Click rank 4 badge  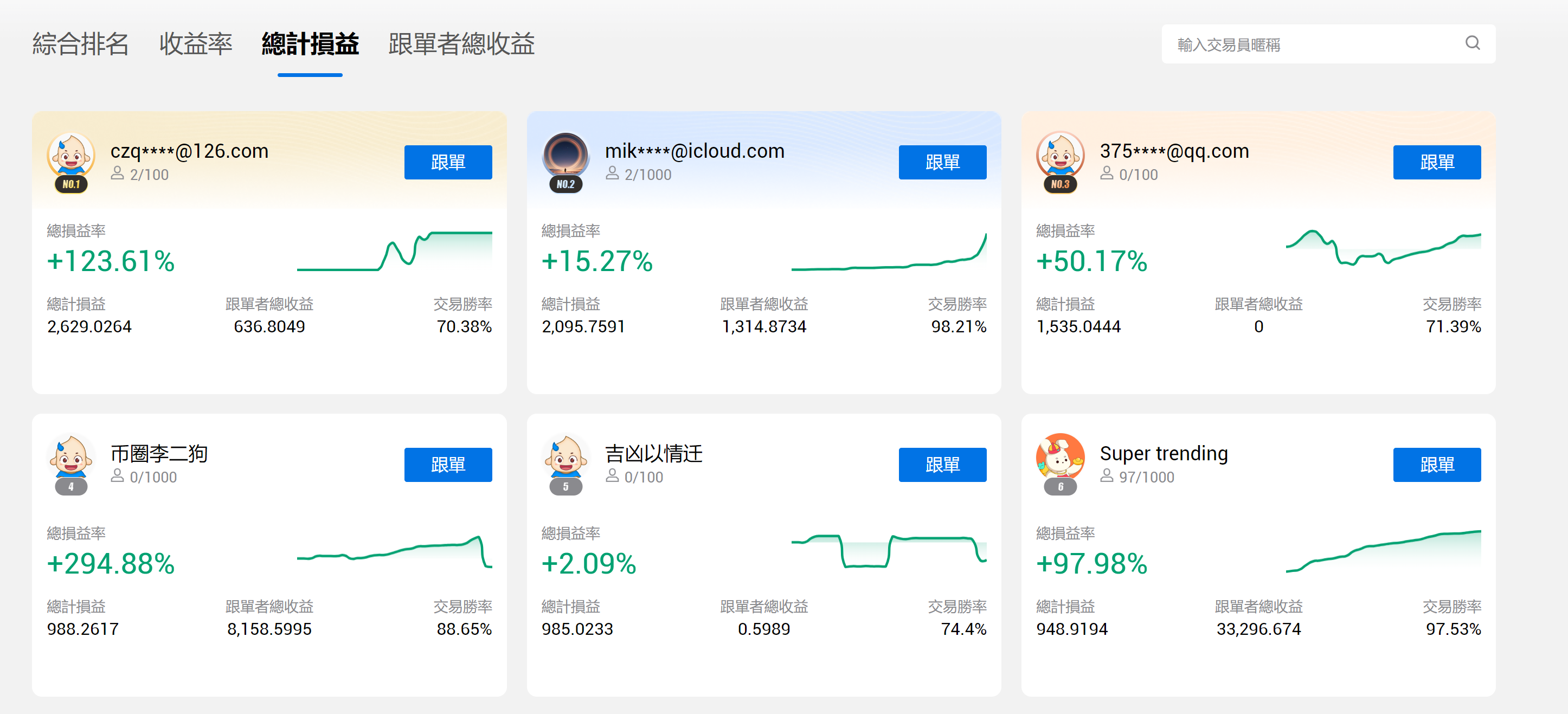pos(71,487)
